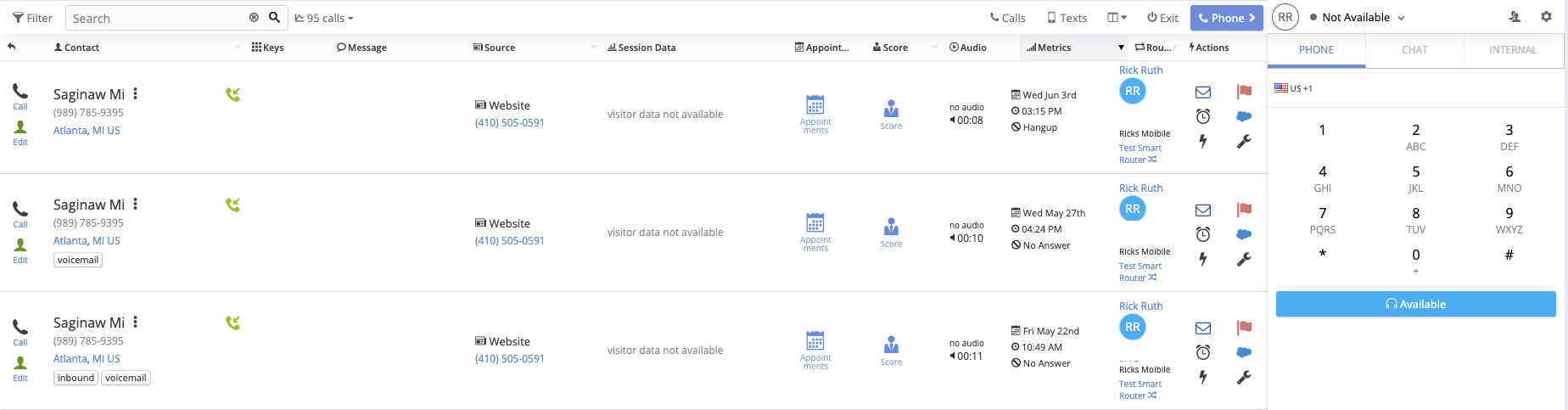Click the alarm clock reminder icon in first row
Viewport: 1568px width, 410px height.
(x=1202, y=116)
